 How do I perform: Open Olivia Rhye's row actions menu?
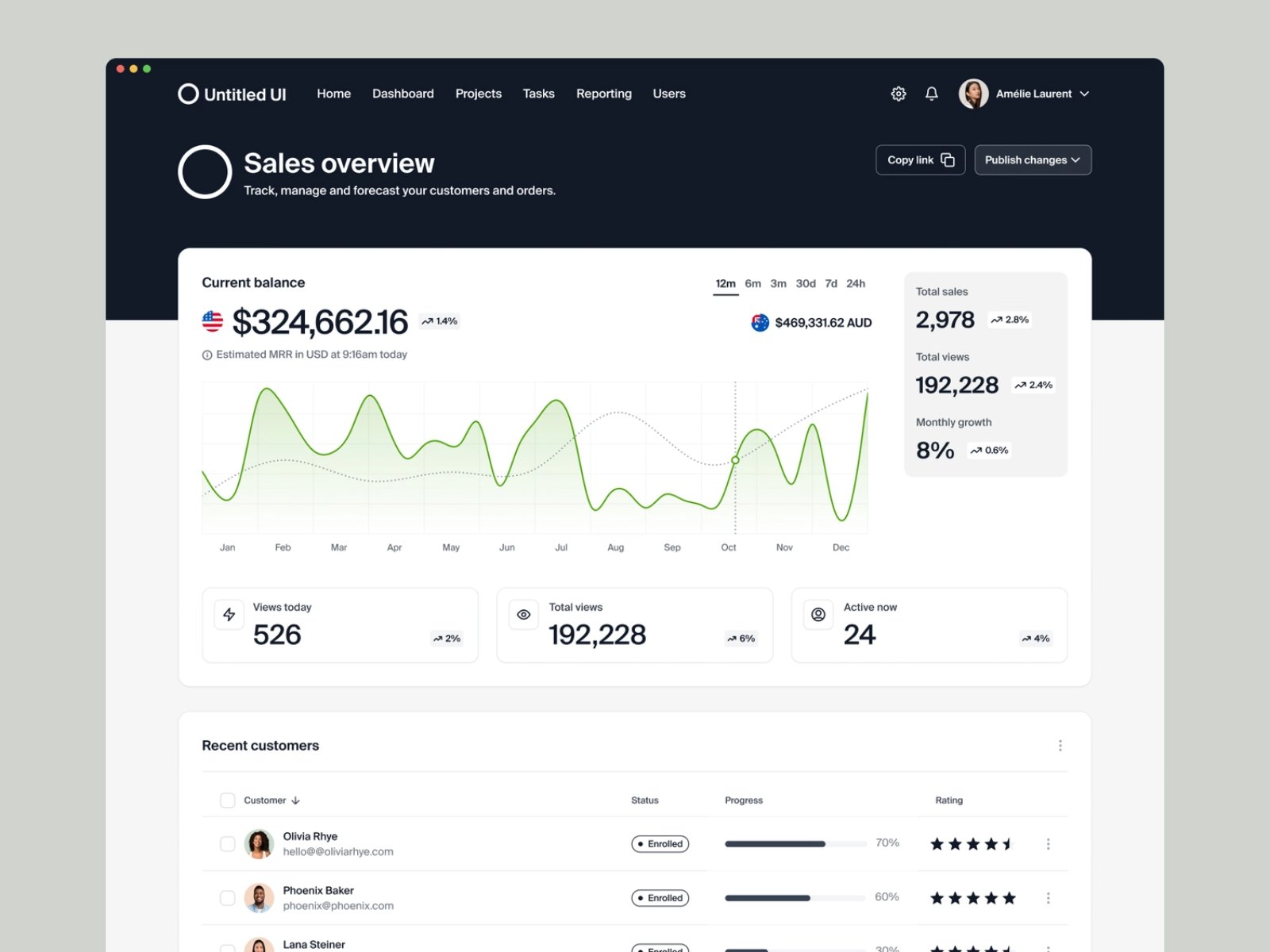(1049, 844)
